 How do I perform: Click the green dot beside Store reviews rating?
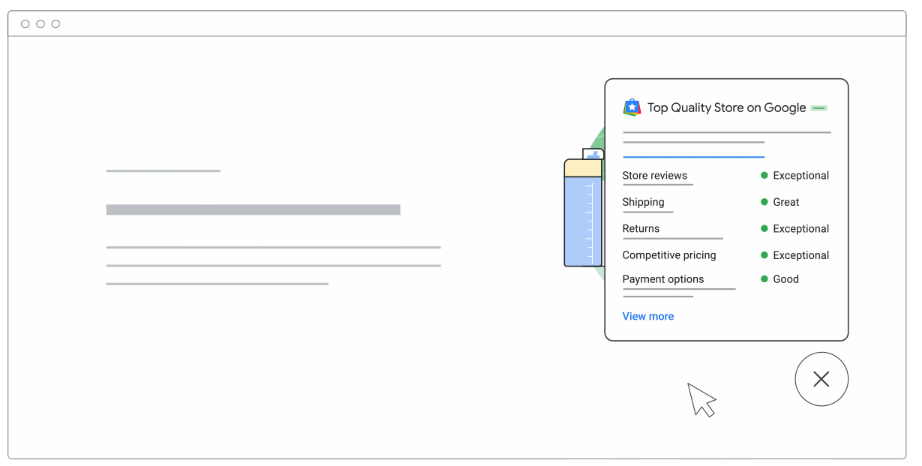pyautogui.click(x=764, y=175)
